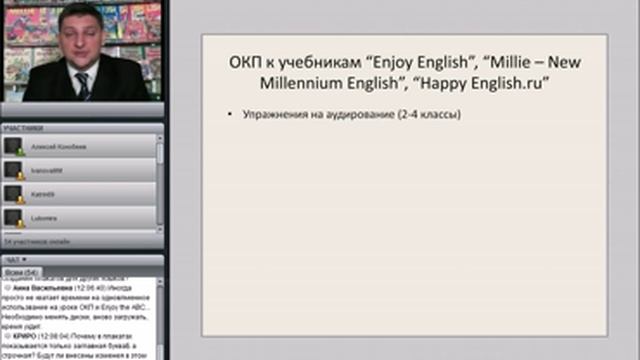Open the ЧАТ dropdown arrow
The height and width of the screenshot is (360, 640).
[x=24, y=260]
